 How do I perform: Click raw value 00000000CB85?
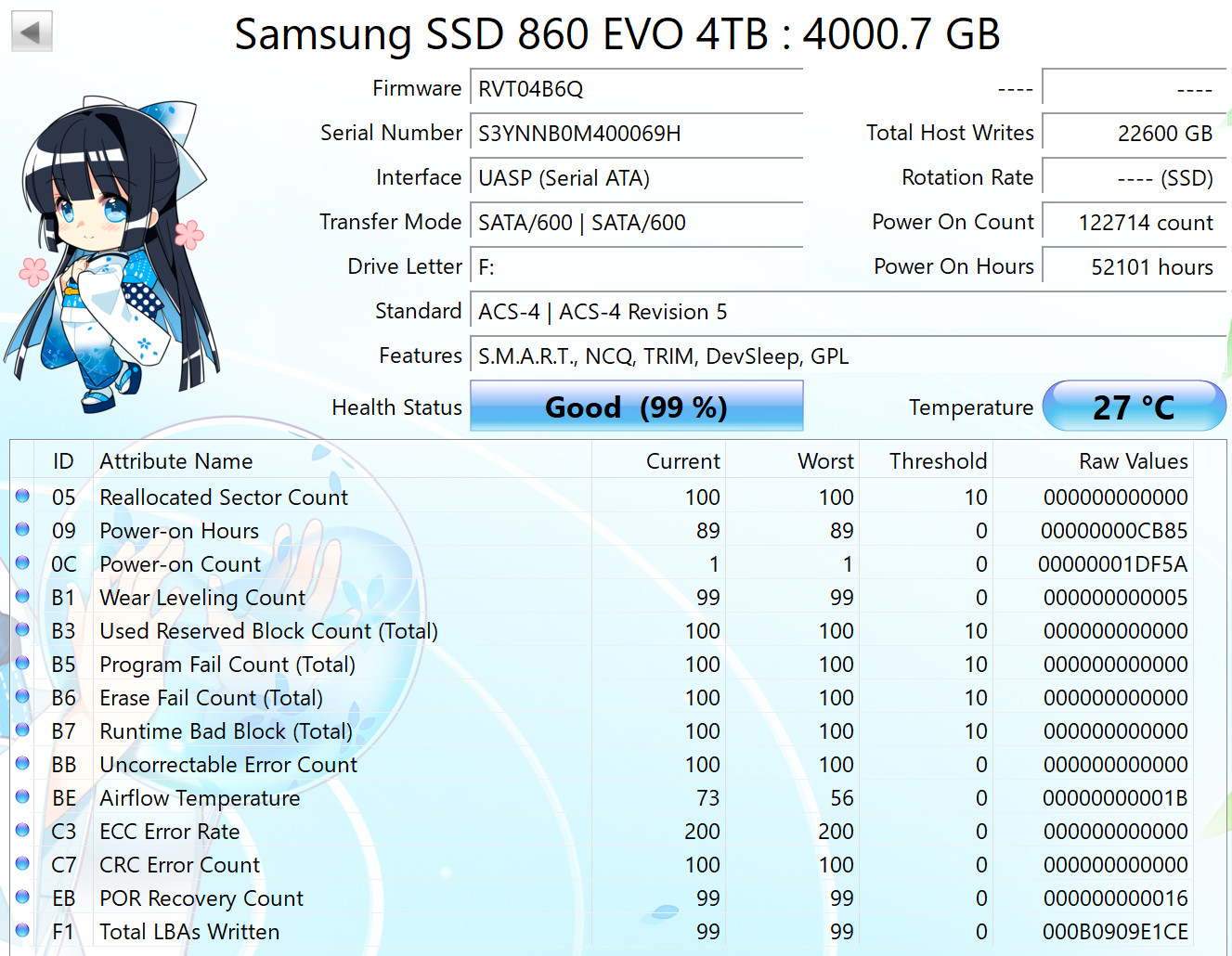point(1114,531)
